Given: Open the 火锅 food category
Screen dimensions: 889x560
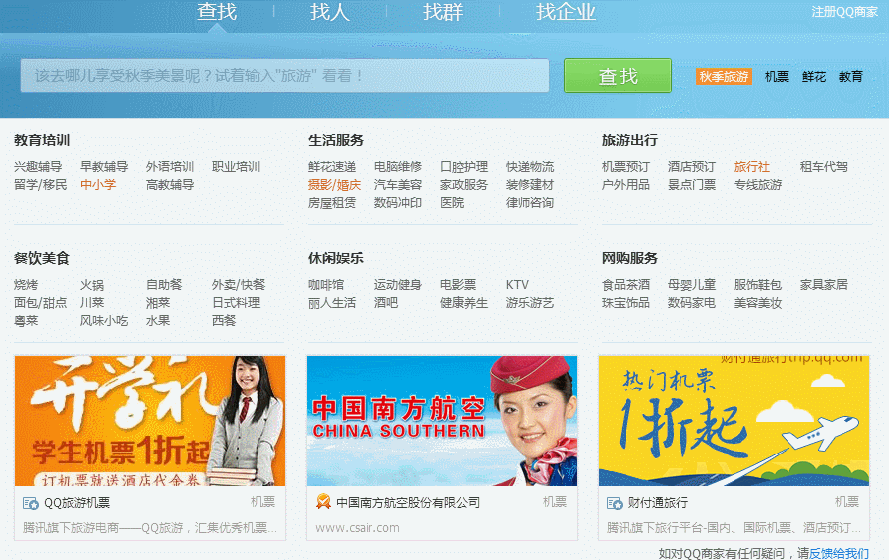Looking at the screenshot, I should (x=92, y=285).
